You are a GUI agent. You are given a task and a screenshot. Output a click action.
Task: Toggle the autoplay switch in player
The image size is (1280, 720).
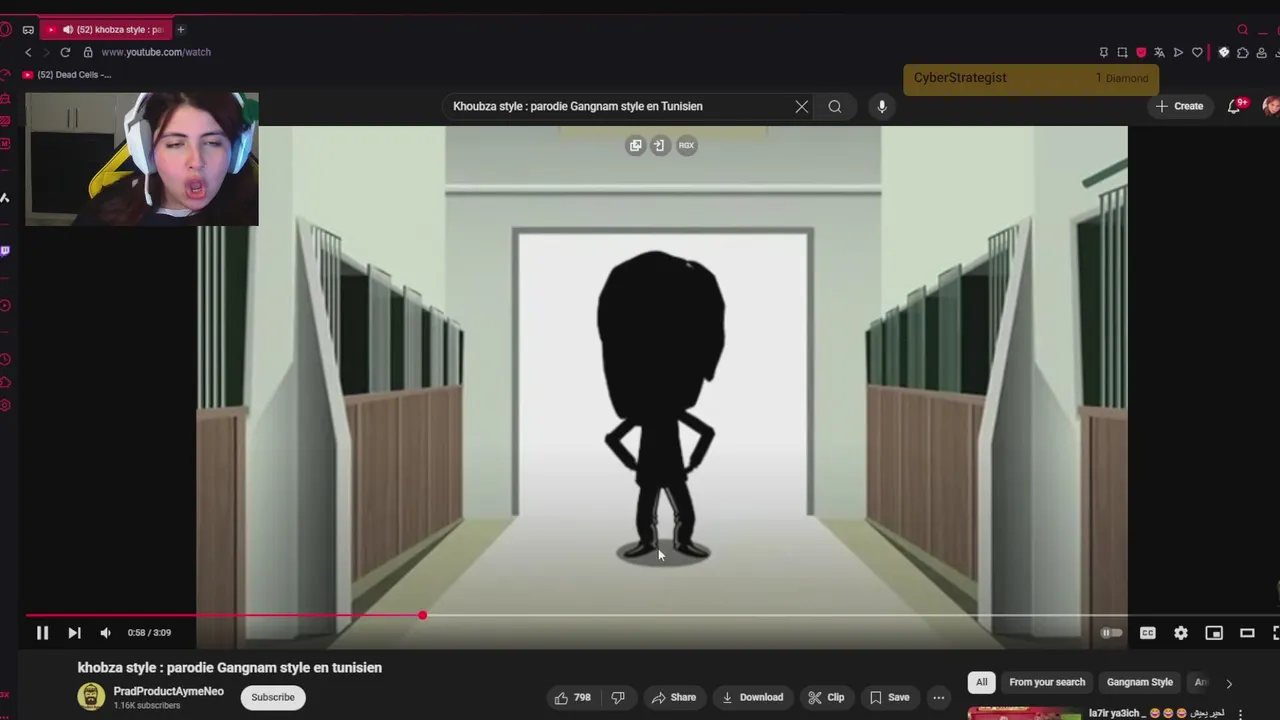pos(1111,633)
